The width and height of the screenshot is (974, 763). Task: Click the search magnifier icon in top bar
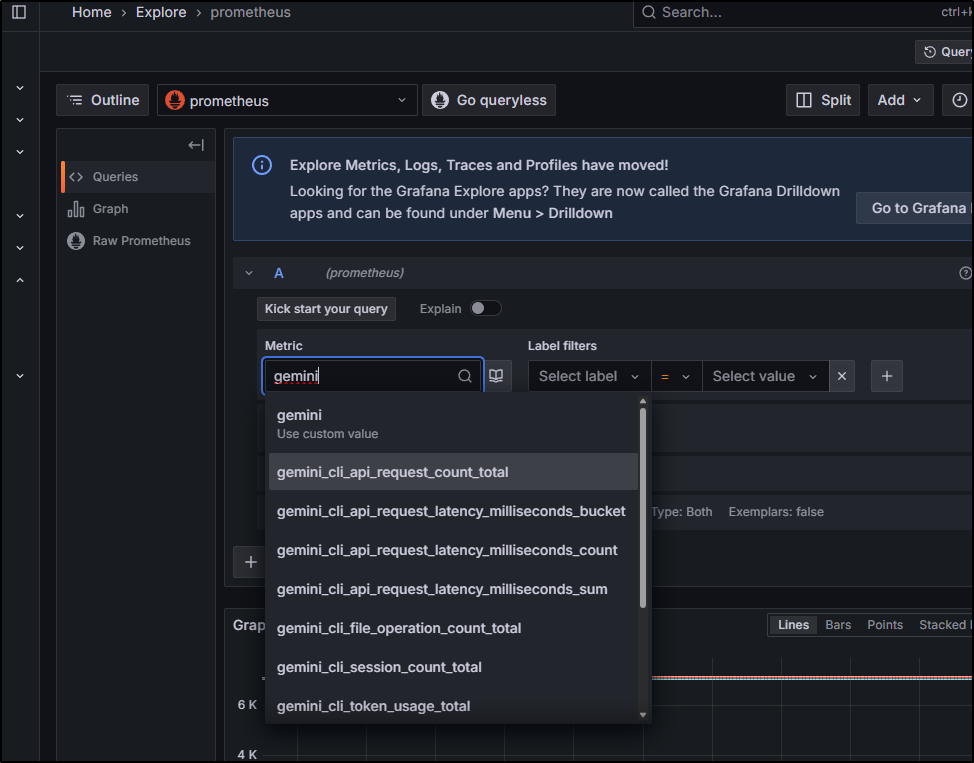point(649,12)
